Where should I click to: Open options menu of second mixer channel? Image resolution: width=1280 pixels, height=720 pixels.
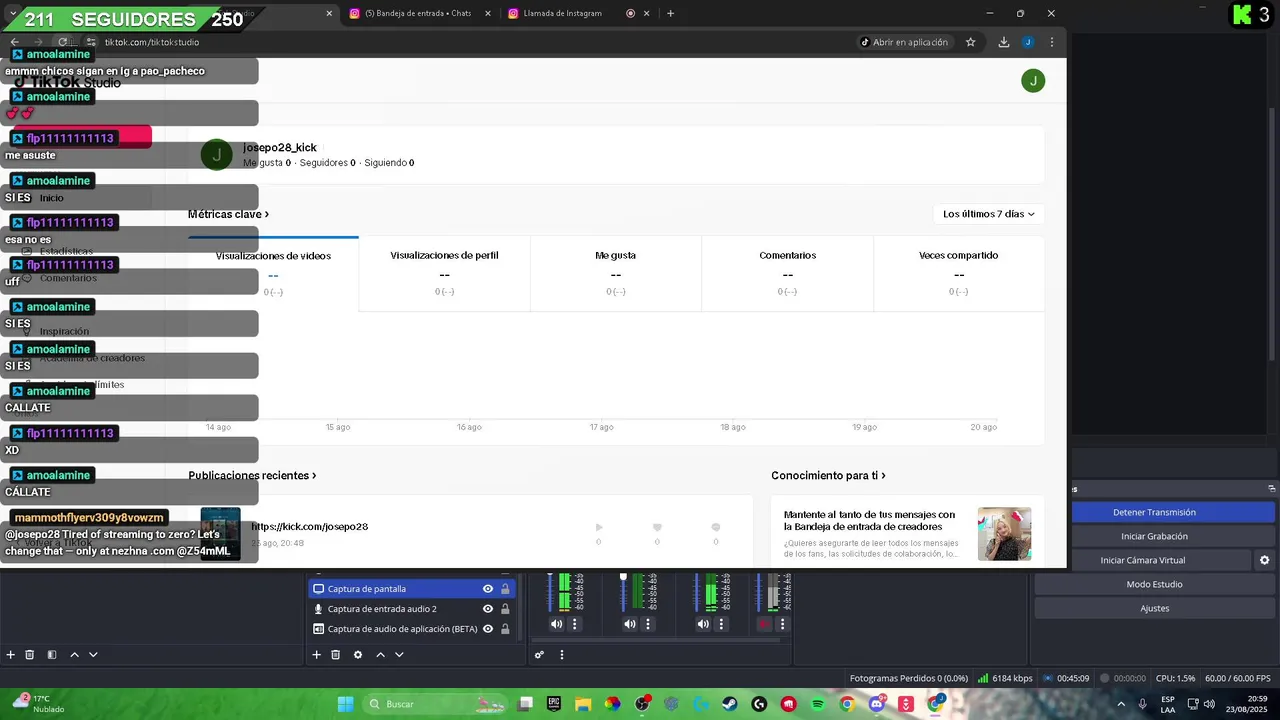[648, 624]
